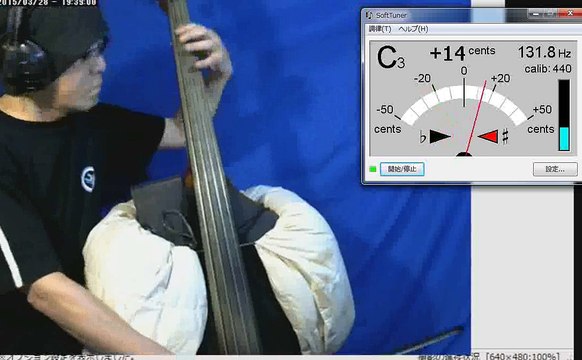
Task: Click the red sharp arrow indicator
Action: pyautogui.click(x=488, y=136)
